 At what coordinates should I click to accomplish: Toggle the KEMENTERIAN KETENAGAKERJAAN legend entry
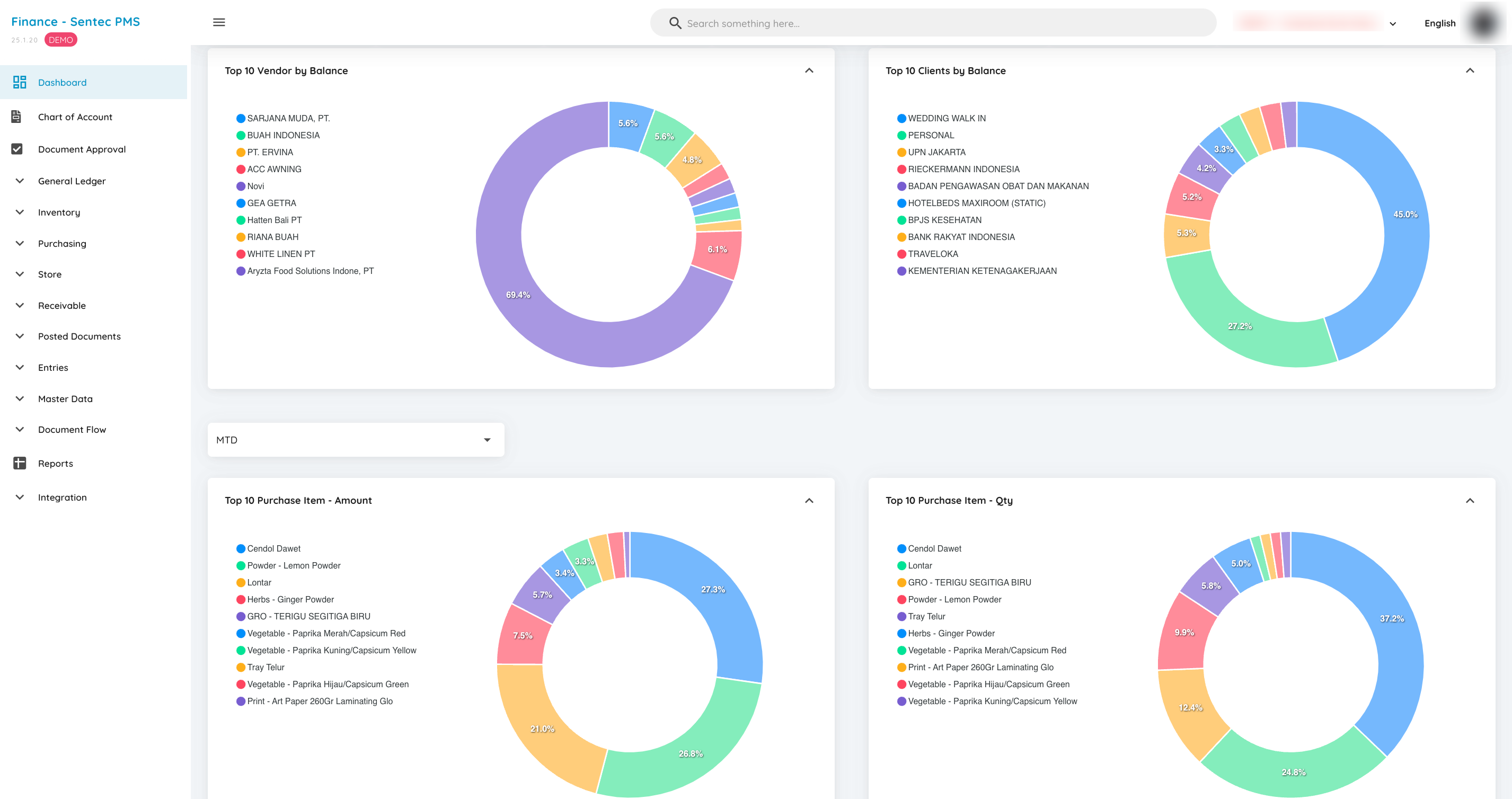tap(977, 271)
